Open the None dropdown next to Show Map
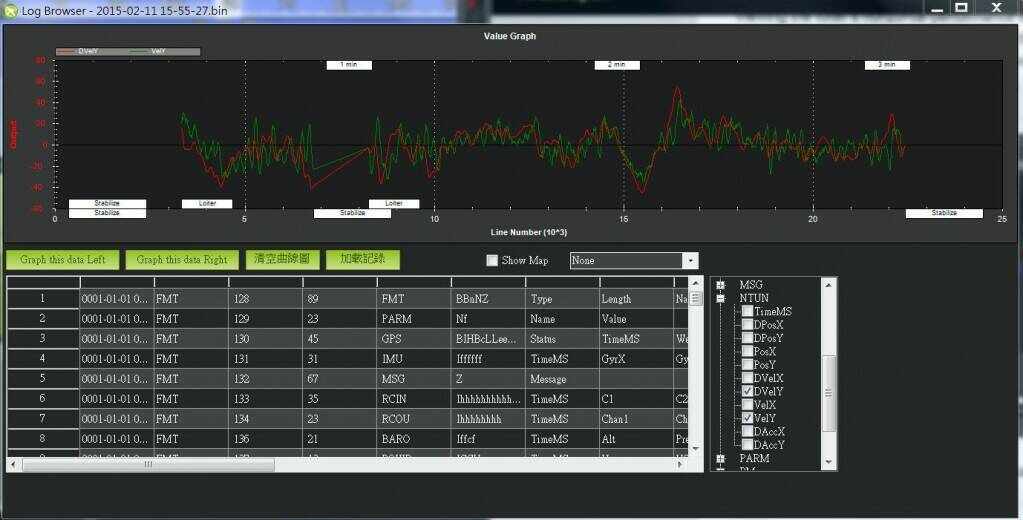This screenshot has width=1023, height=520. click(x=689, y=260)
